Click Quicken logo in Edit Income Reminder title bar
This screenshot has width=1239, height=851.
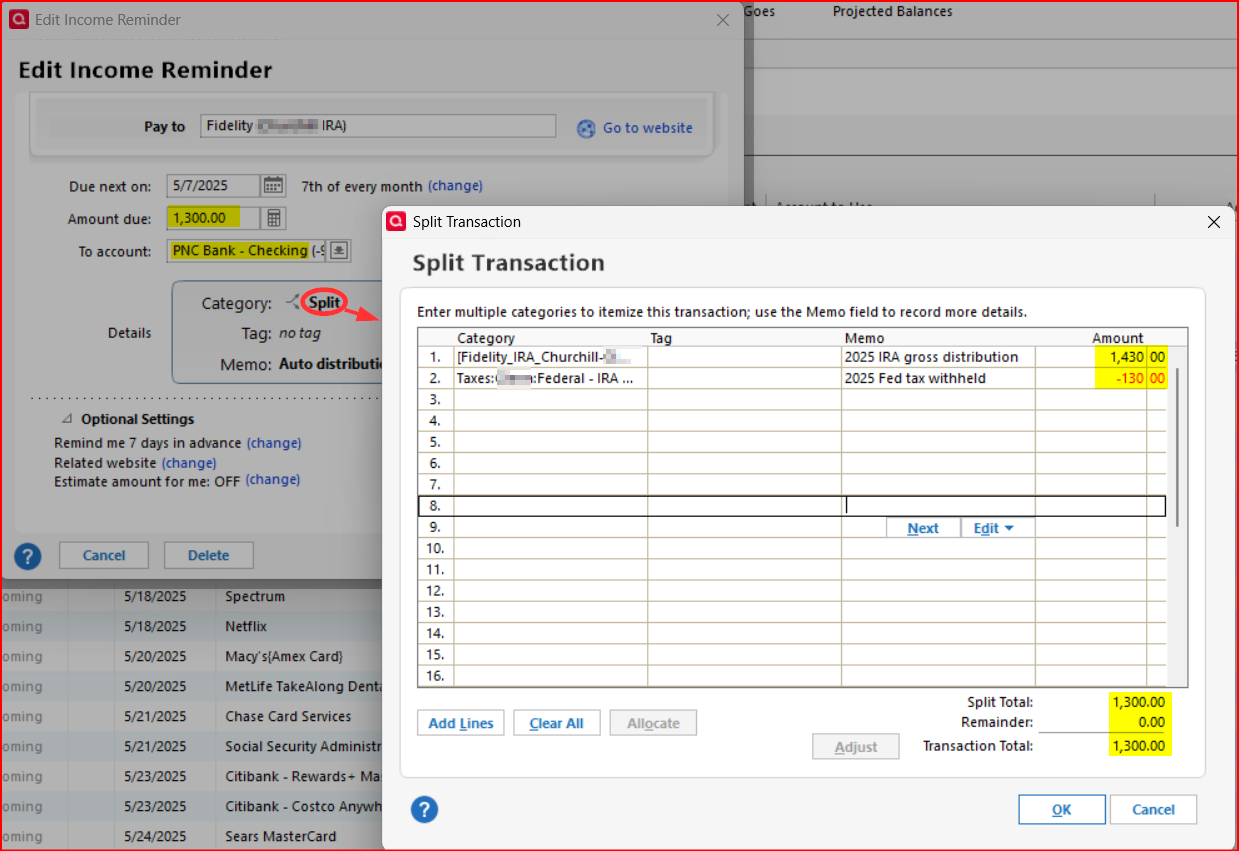(18, 19)
